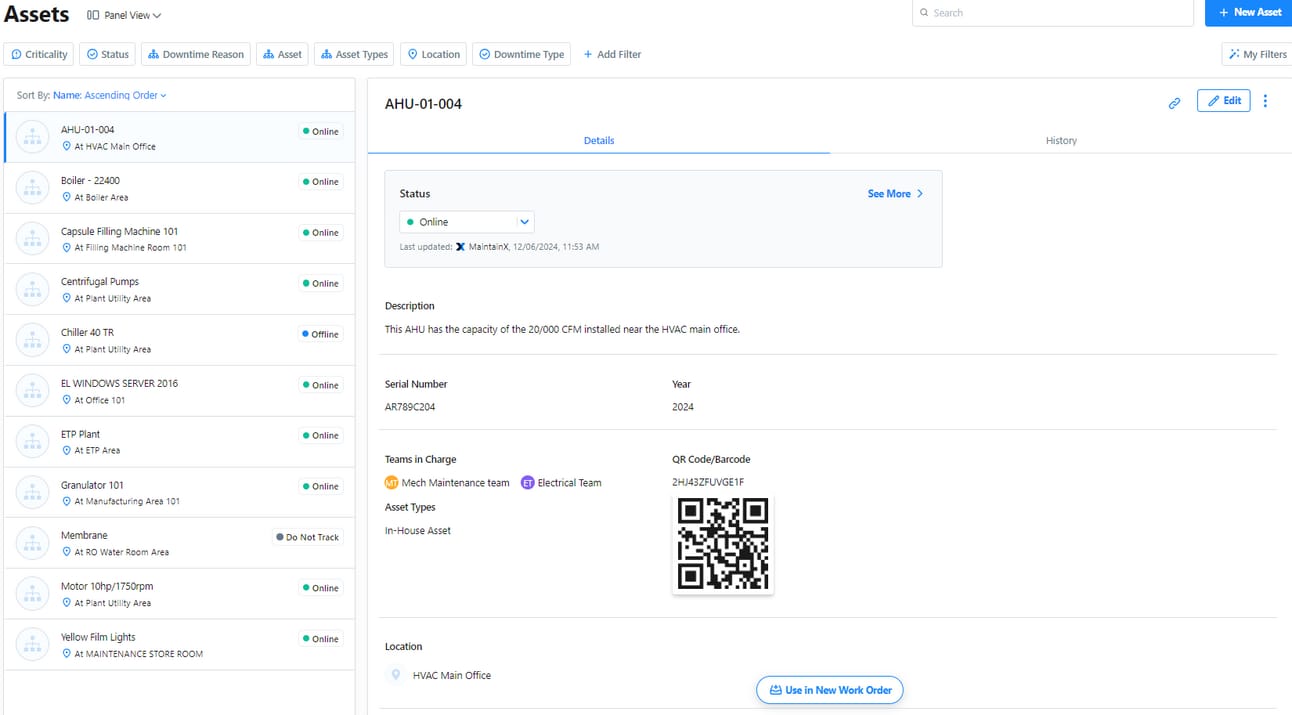This screenshot has width=1292, height=715.
Task: Select the Capsule Filling Machine 101 row
Action: coord(179,239)
